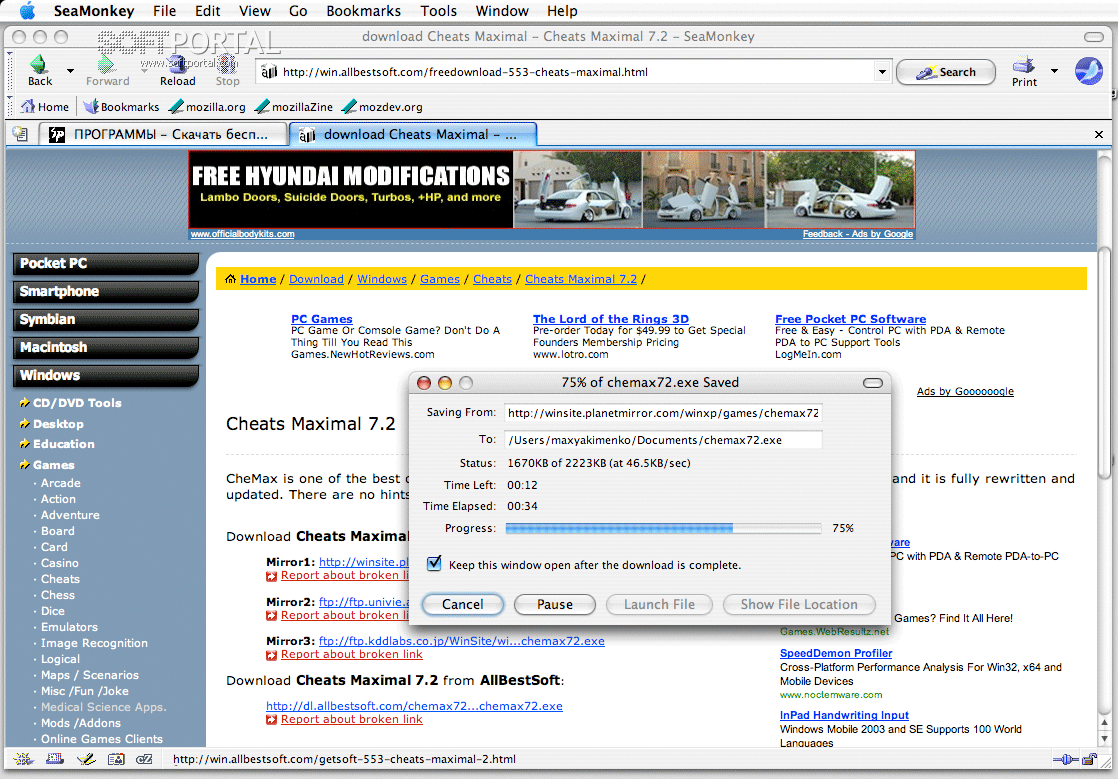Open the Pocket PC category
The height and width of the screenshot is (779, 1118).
pyautogui.click(x=106, y=264)
